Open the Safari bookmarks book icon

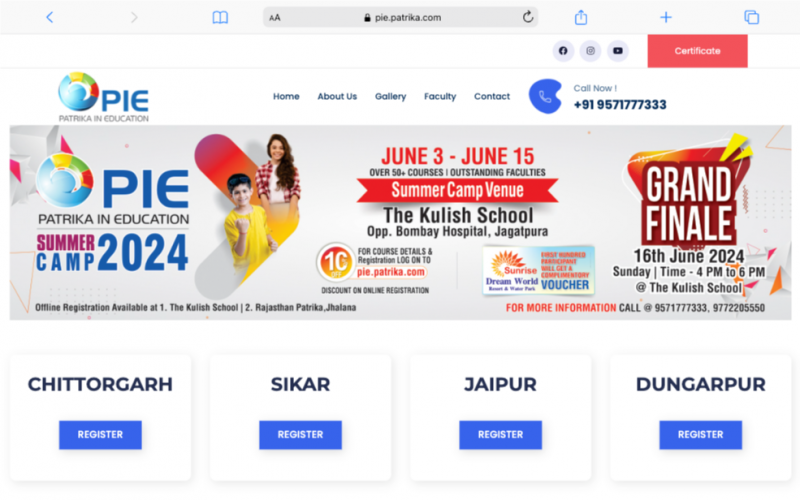[220, 18]
